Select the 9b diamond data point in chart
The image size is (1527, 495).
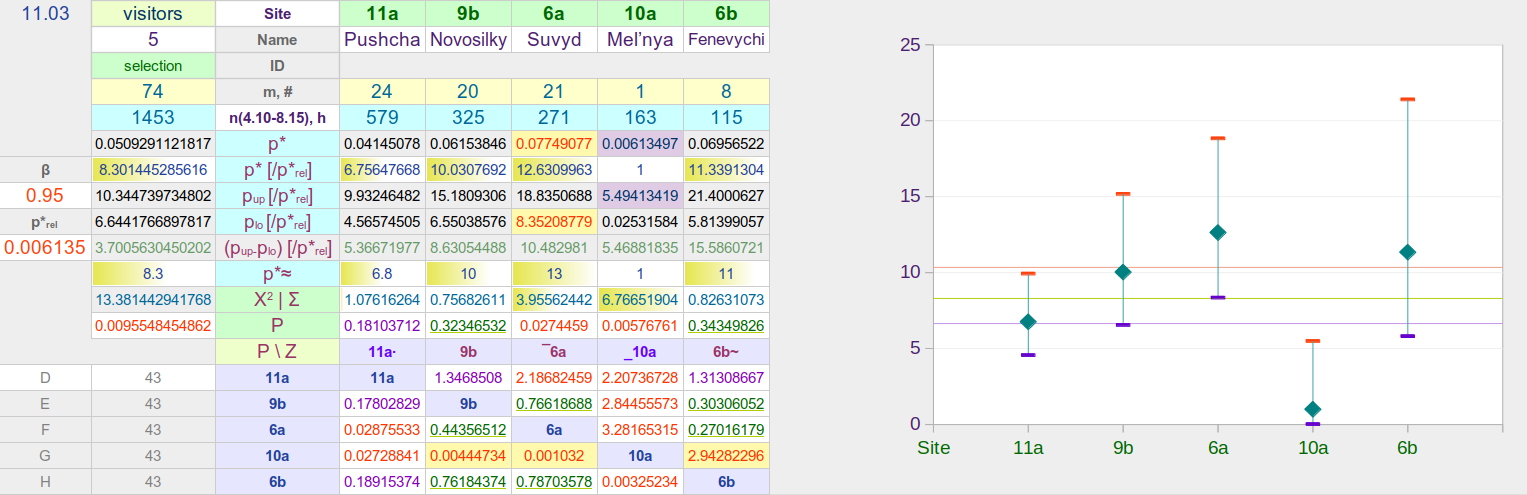1123,272
